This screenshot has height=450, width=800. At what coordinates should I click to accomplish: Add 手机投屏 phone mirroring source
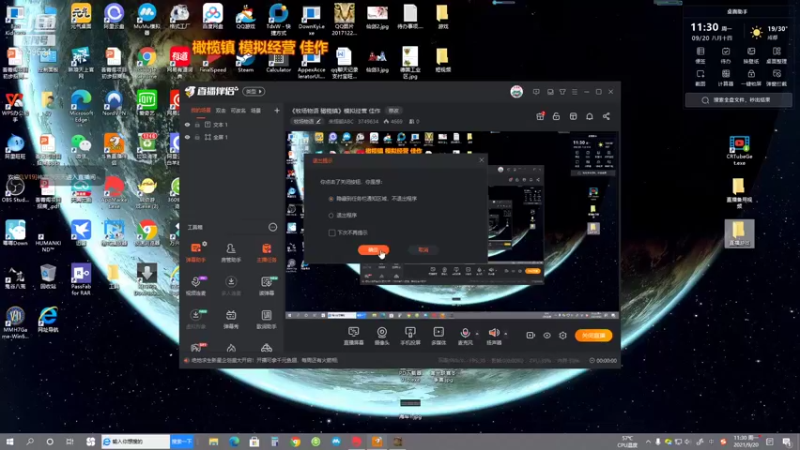point(410,336)
